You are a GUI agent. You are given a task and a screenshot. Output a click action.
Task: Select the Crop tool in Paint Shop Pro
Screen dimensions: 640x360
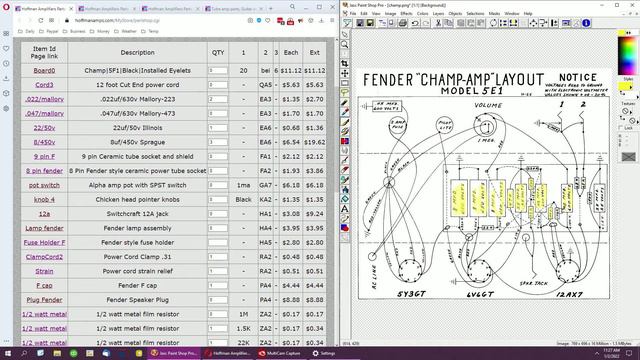[x=345, y=64]
